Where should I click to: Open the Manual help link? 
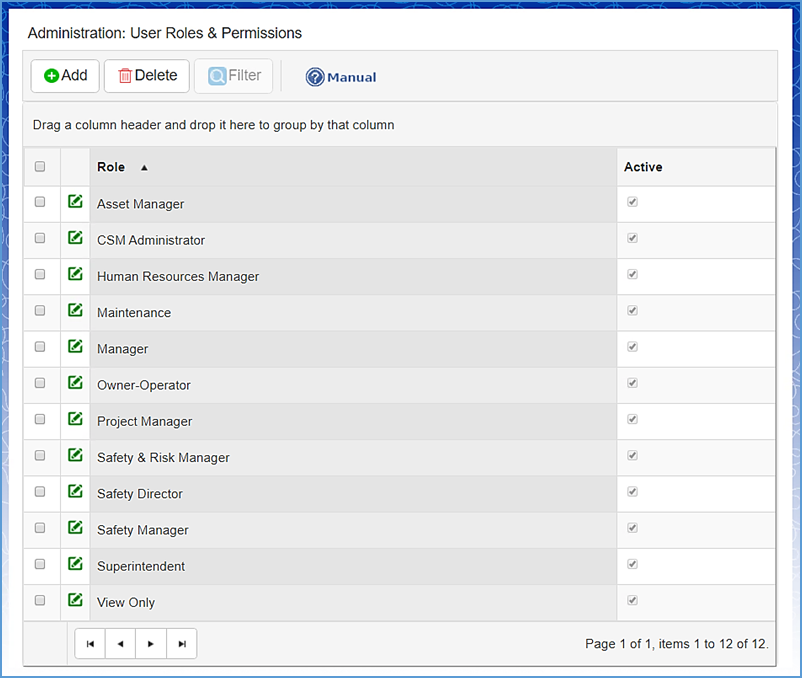coord(341,77)
